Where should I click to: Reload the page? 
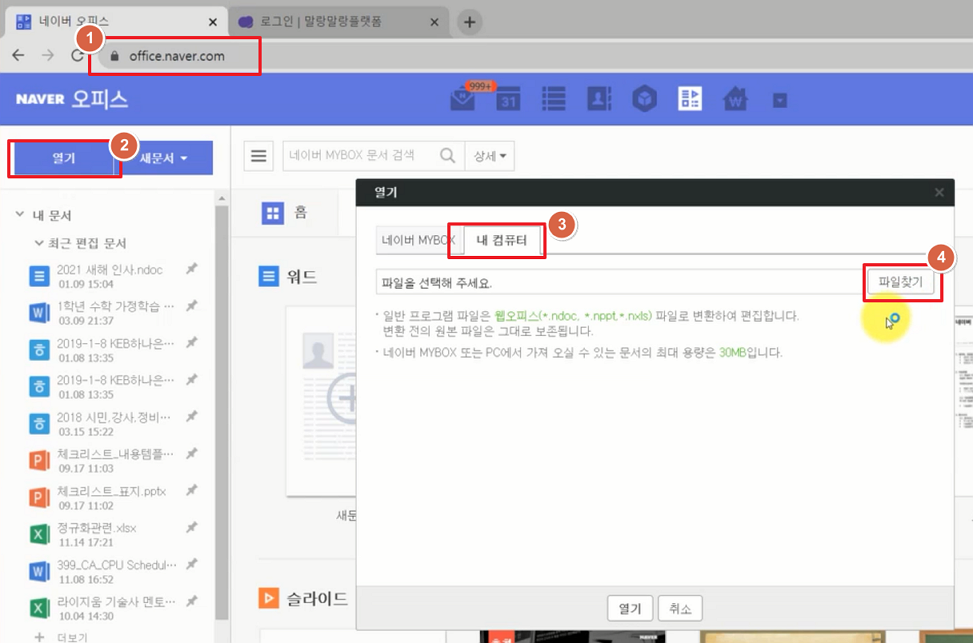(x=77, y=55)
